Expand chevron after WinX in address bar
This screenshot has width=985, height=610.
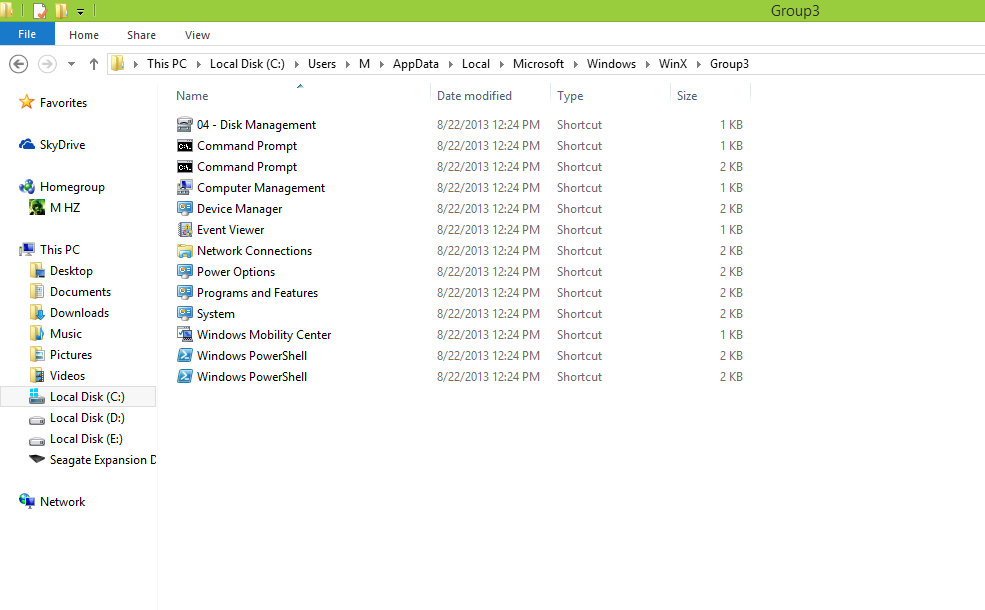tap(699, 64)
